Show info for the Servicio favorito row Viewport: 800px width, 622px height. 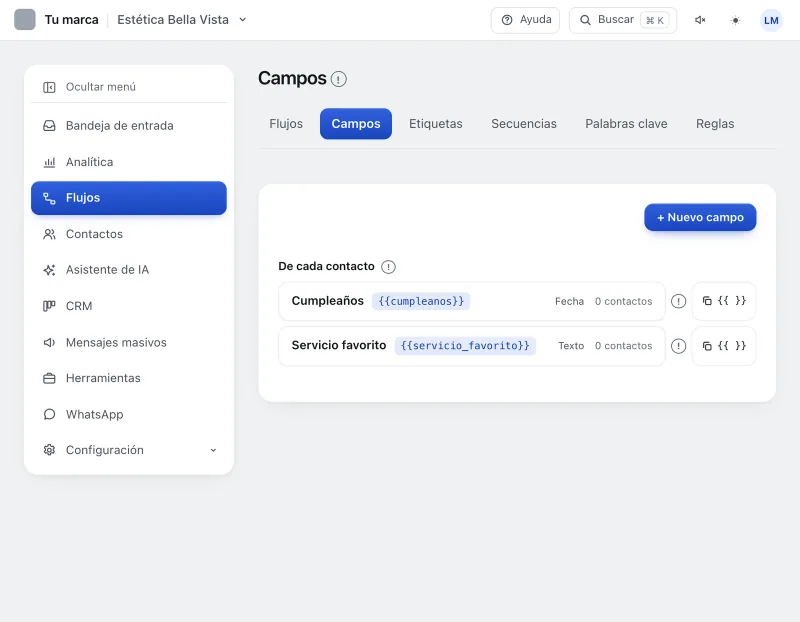click(678, 346)
